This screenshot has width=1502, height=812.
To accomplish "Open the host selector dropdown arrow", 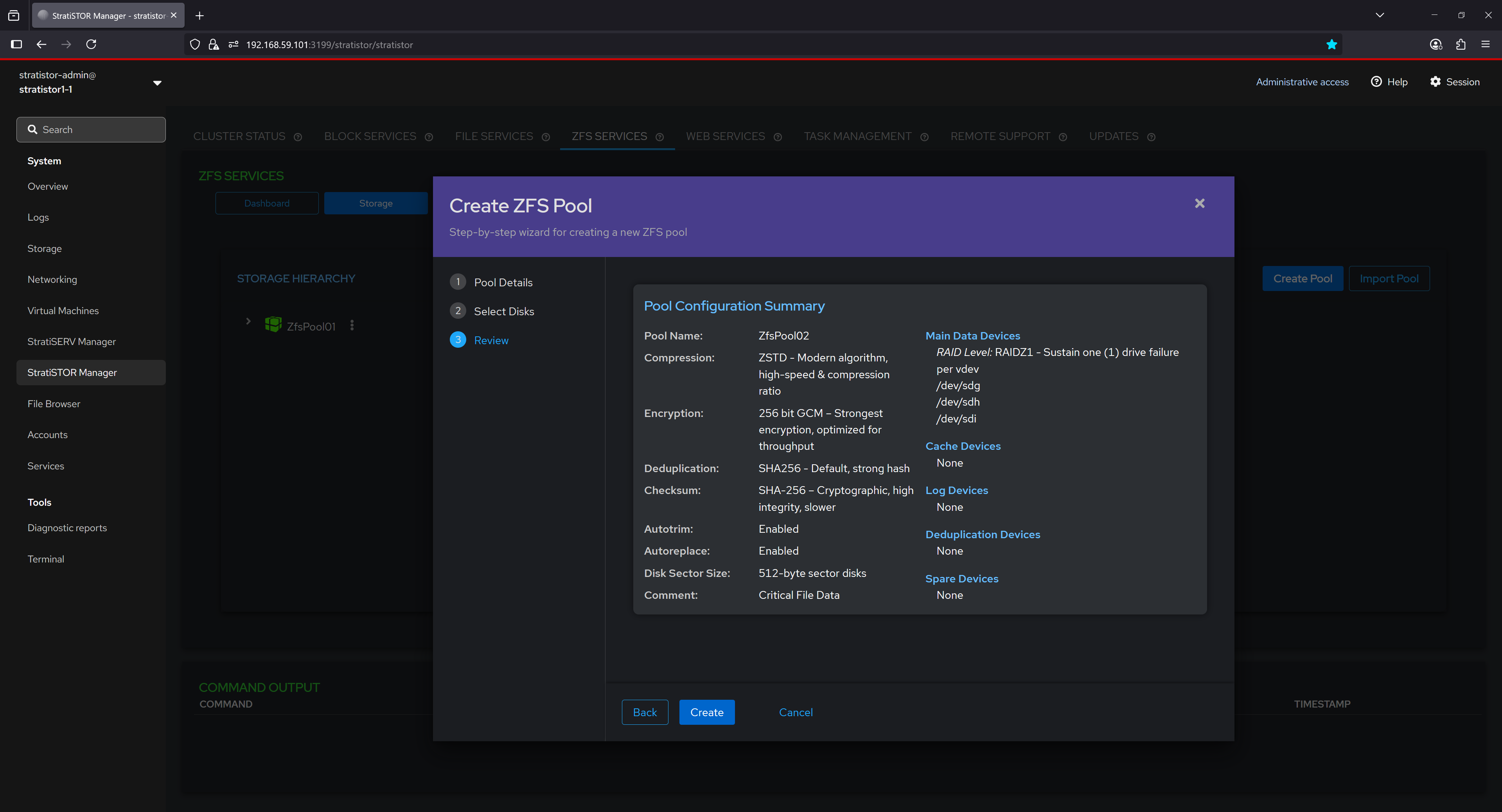I will click(157, 83).
